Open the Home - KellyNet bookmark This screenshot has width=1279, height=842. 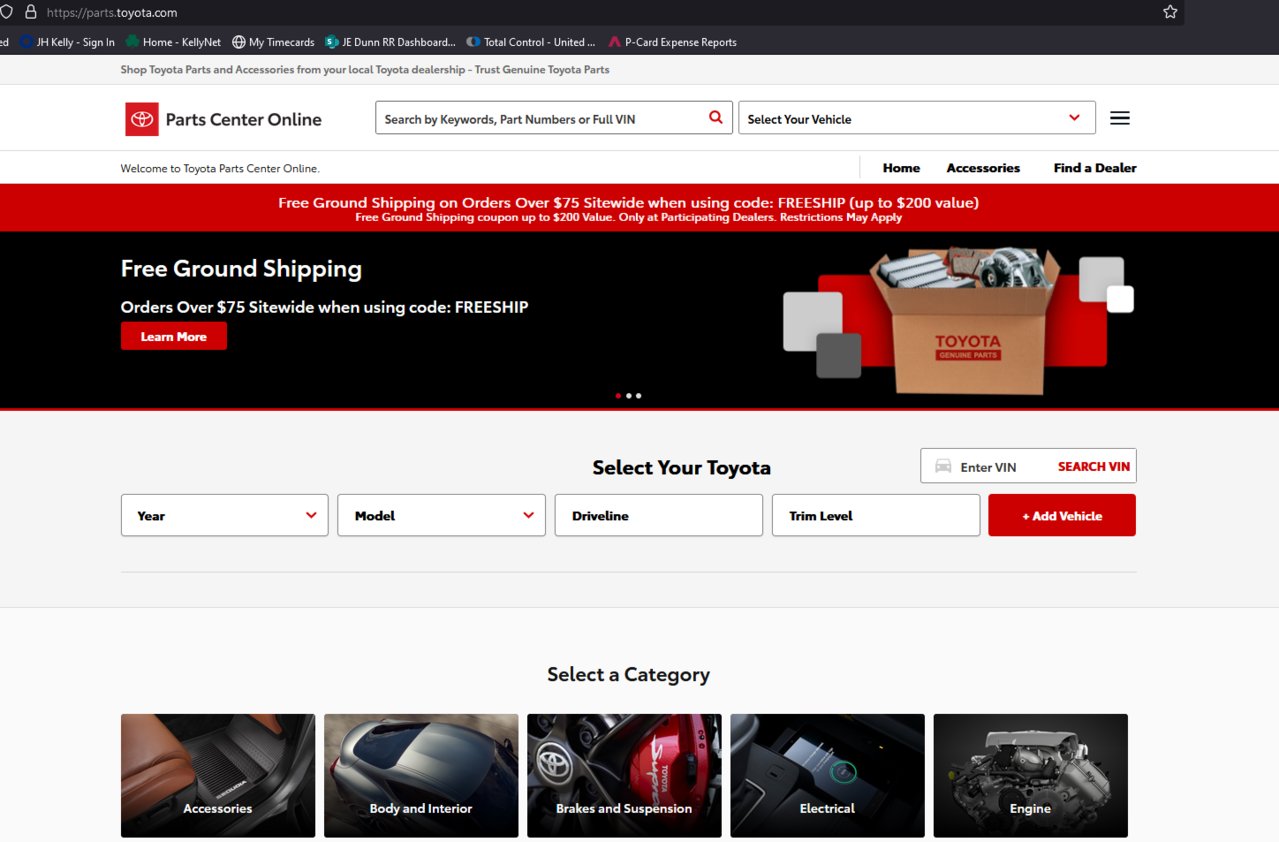[173, 42]
